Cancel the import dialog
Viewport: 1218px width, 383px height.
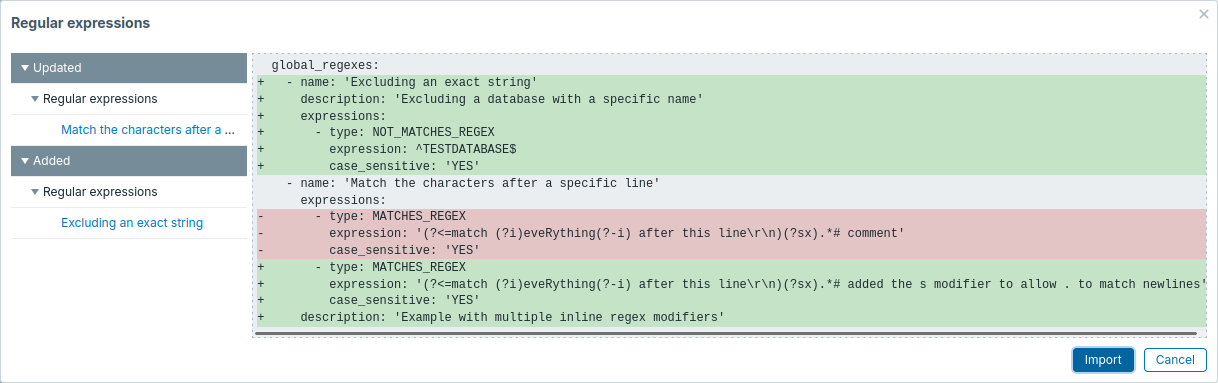[1175, 360]
